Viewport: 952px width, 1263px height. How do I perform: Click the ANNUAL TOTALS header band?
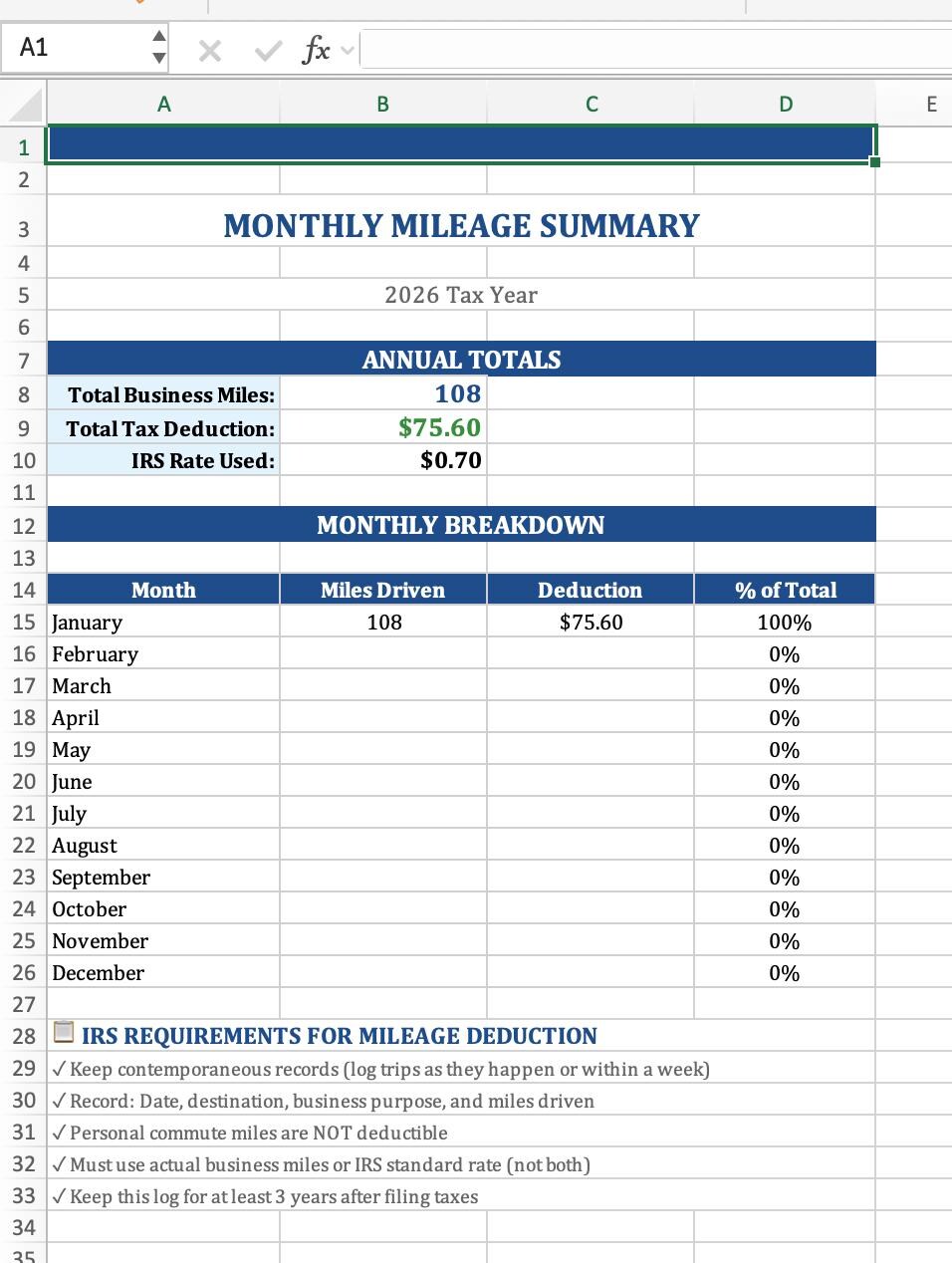pyautogui.click(x=461, y=360)
